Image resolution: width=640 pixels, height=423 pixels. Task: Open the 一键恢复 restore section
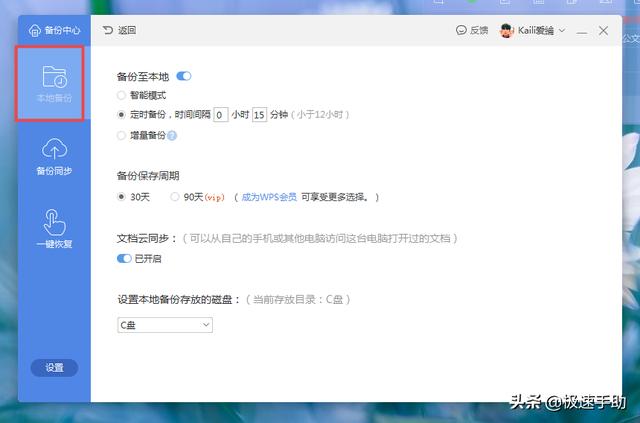click(54, 229)
